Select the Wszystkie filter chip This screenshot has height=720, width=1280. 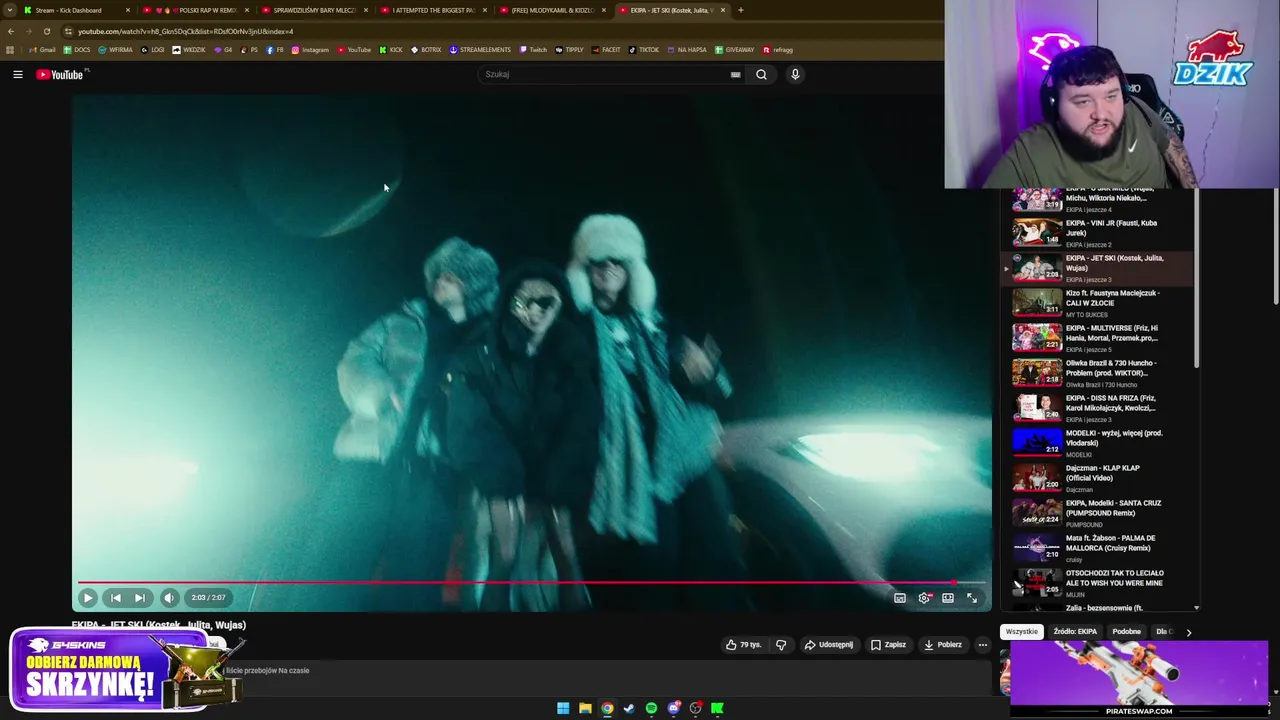pos(1022,632)
